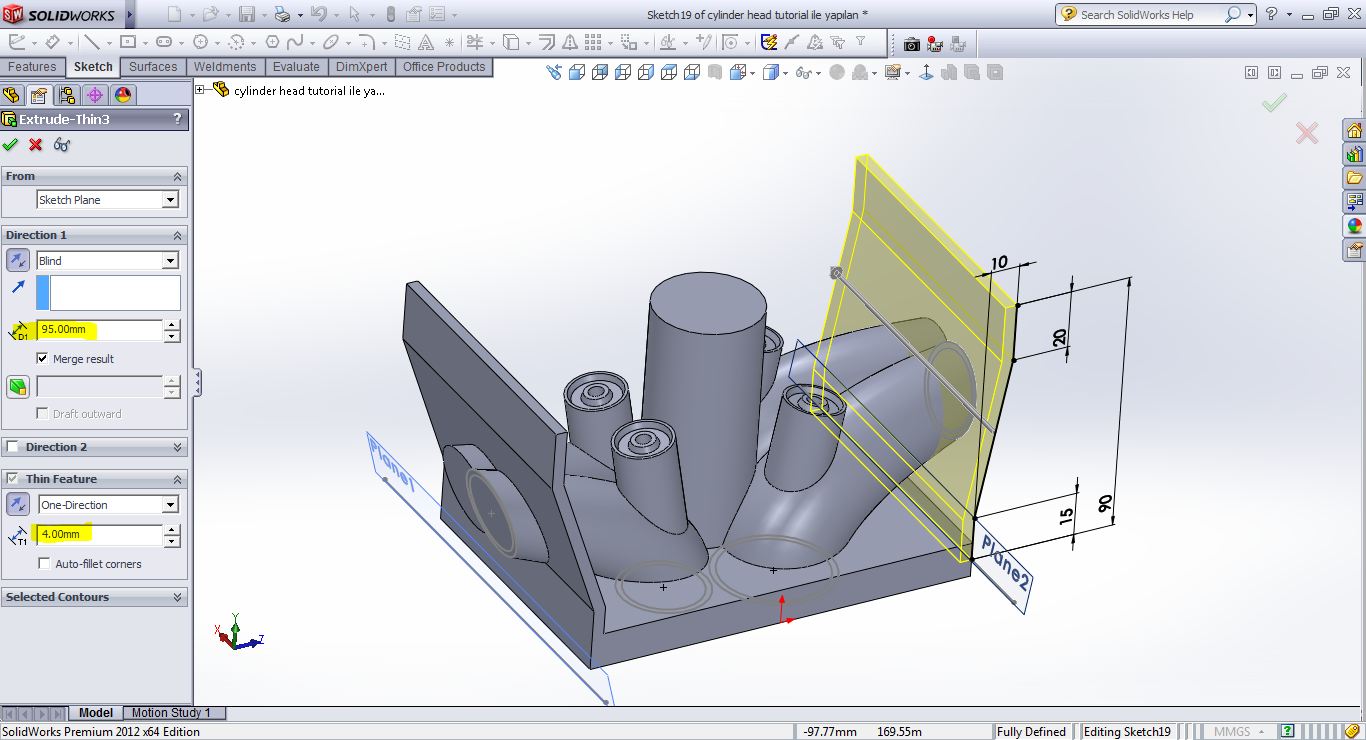Enable Auto-fillet corners checkbox
This screenshot has width=1366, height=740.
point(44,564)
